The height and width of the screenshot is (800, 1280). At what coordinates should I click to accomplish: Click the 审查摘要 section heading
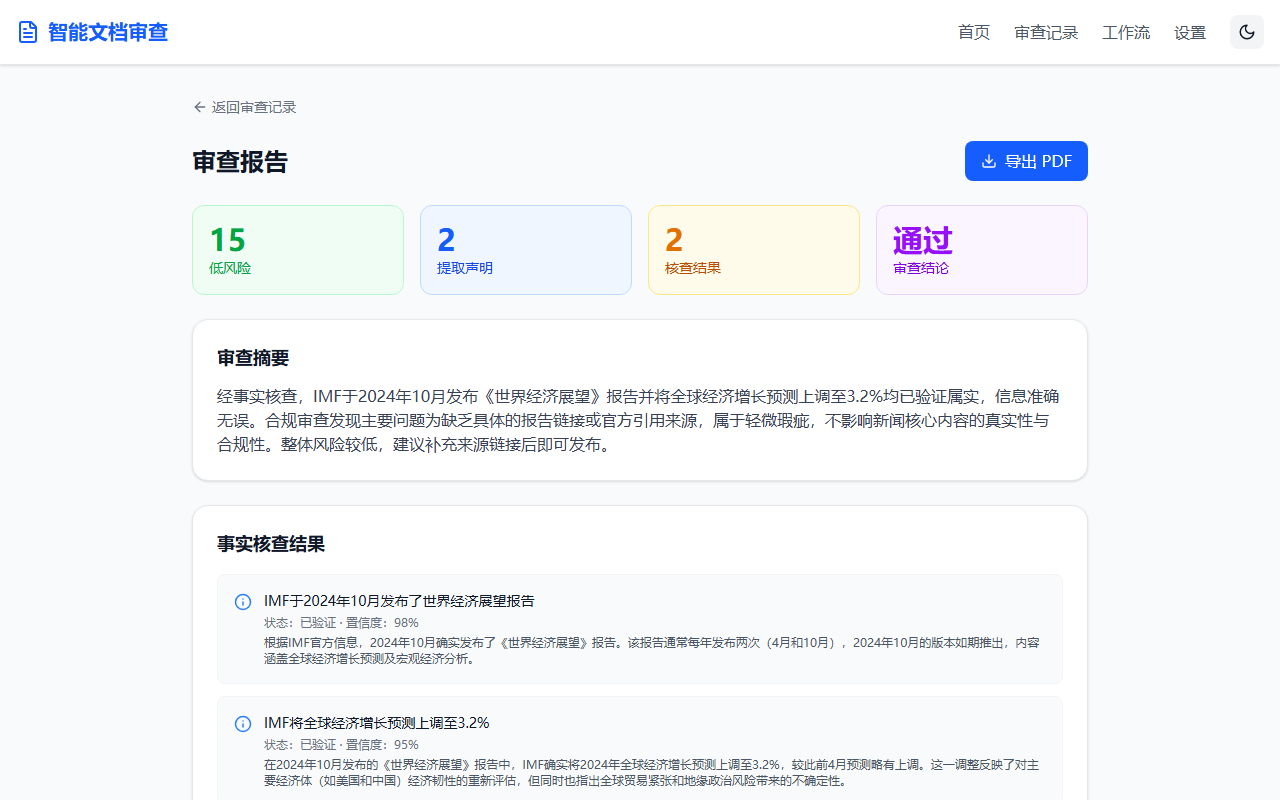click(253, 358)
